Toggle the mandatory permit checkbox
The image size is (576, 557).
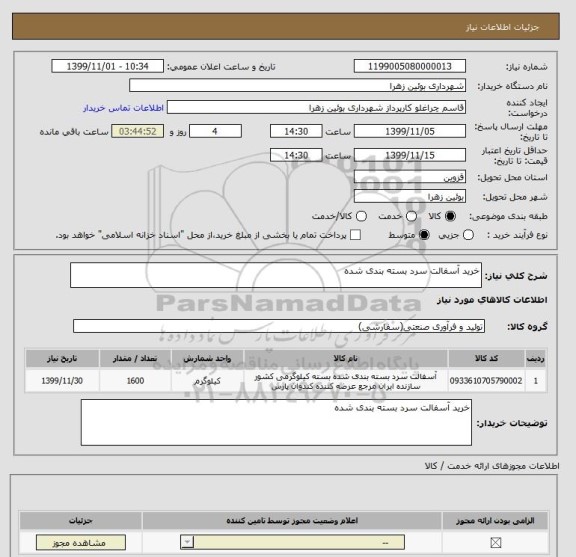click(496, 542)
